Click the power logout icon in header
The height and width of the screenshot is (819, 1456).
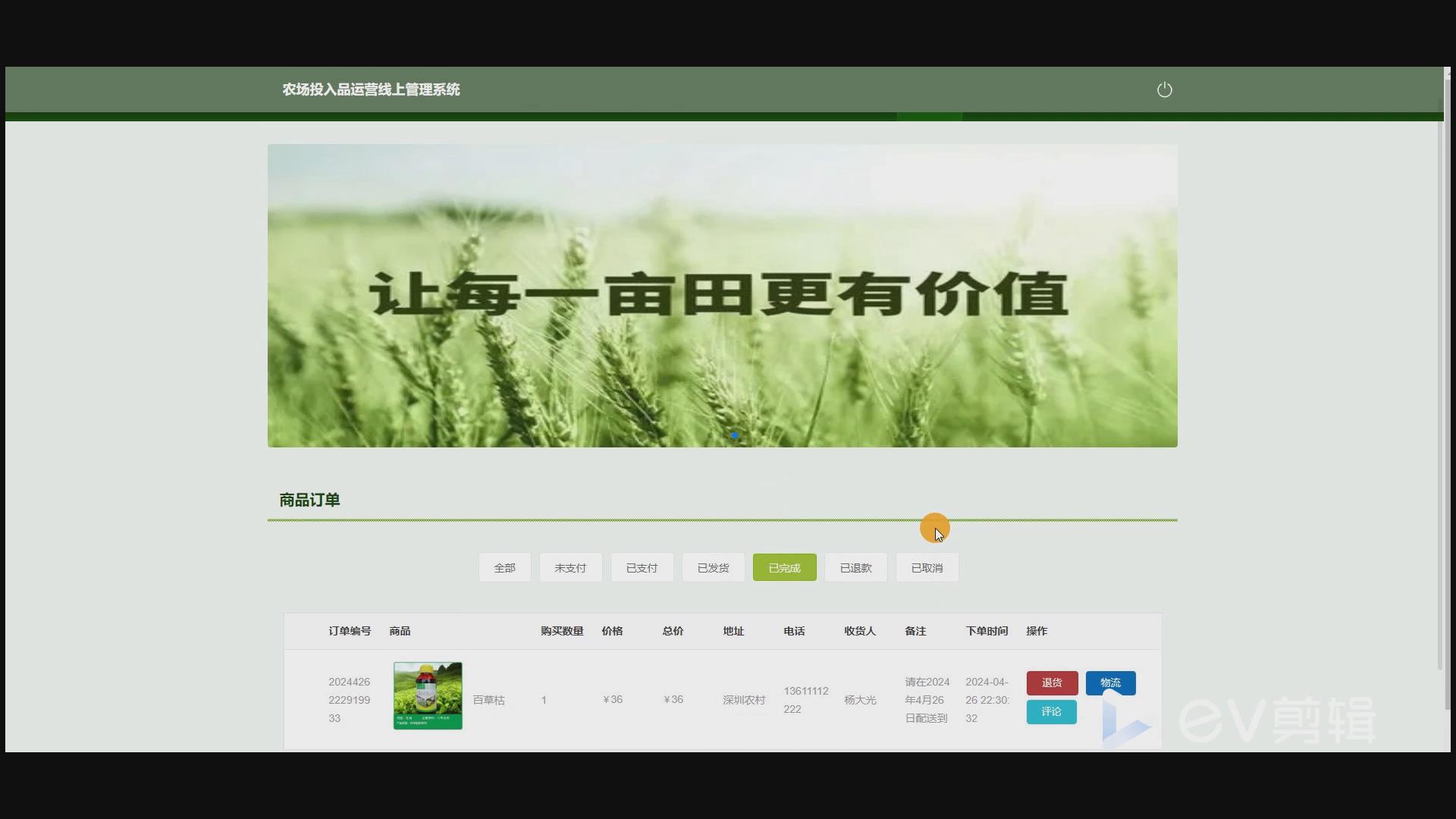(x=1164, y=89)
